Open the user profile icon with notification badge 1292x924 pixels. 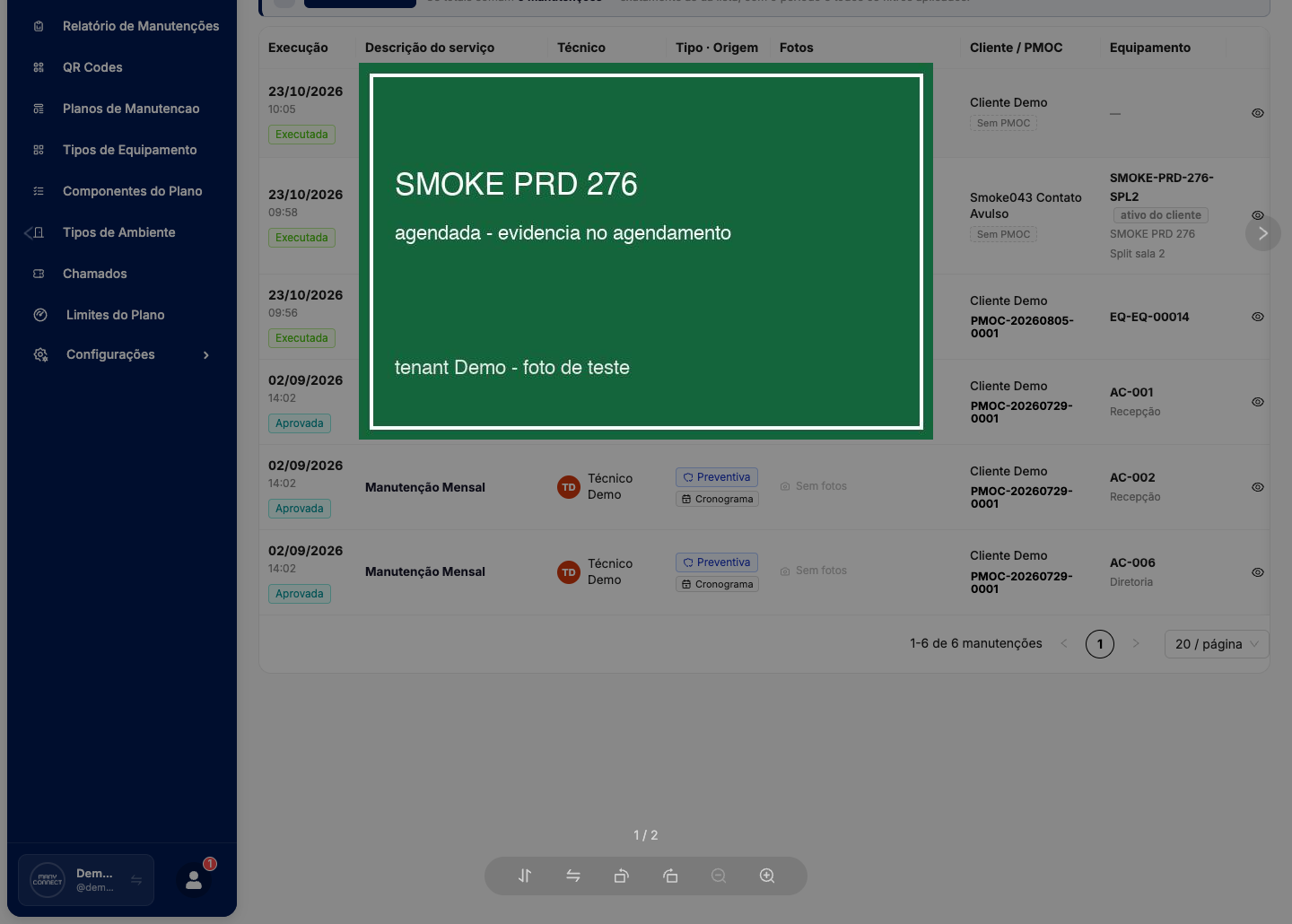pos(194,880)
